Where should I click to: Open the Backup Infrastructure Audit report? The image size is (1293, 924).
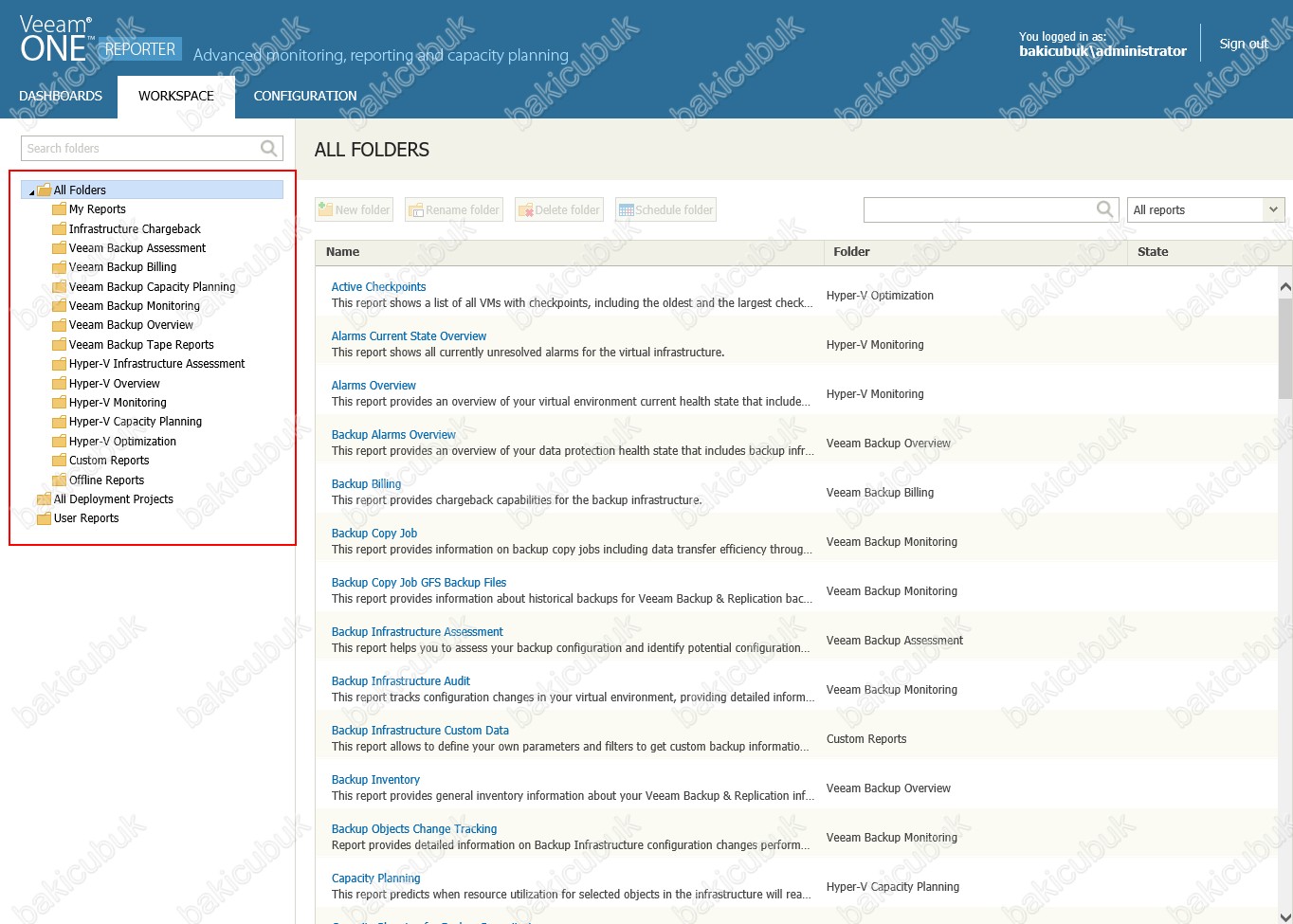pos(401,681)
